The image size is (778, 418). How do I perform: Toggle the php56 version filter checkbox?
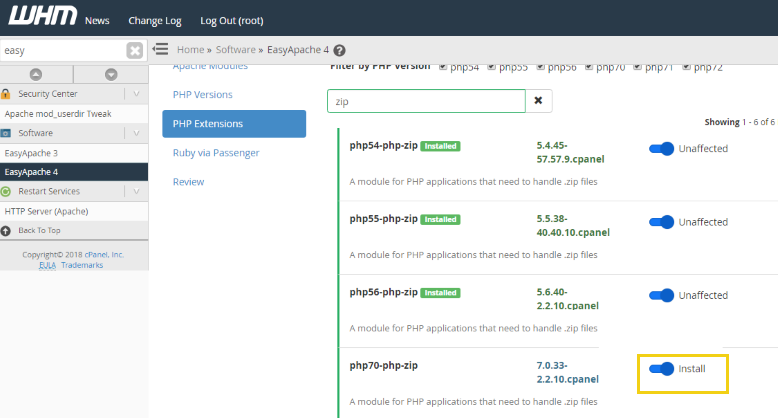tap(540, 67)
